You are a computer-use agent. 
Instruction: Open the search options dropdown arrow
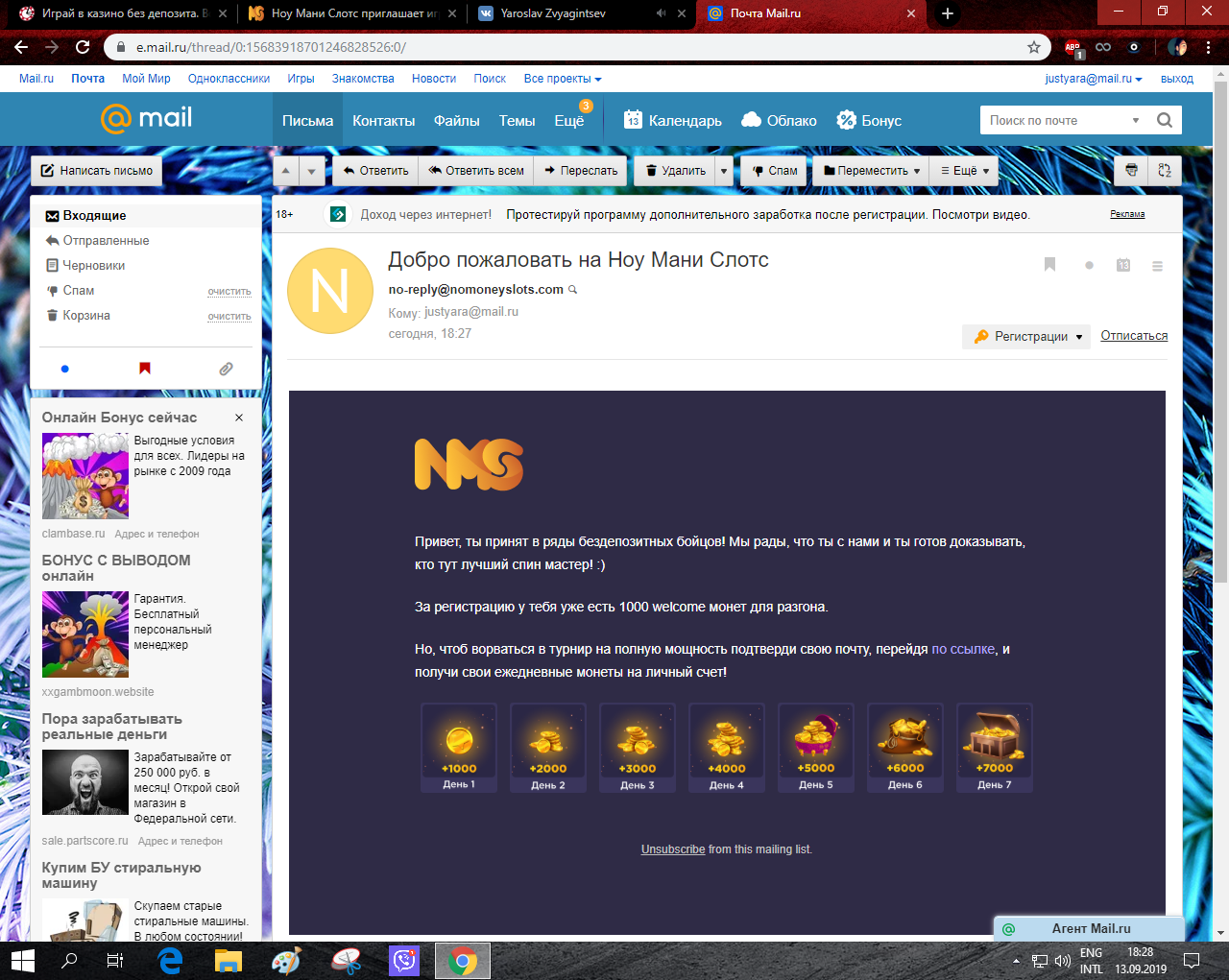(1136, 120)
